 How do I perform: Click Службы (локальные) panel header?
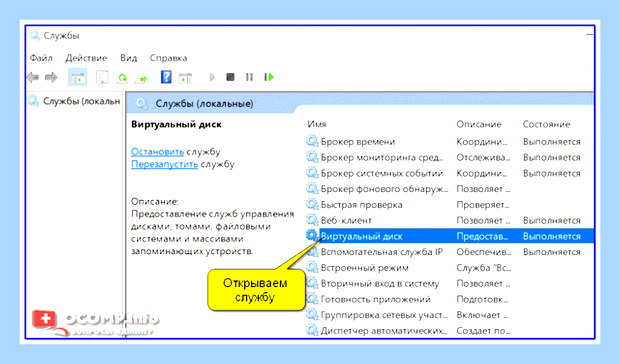click(204, 104)
